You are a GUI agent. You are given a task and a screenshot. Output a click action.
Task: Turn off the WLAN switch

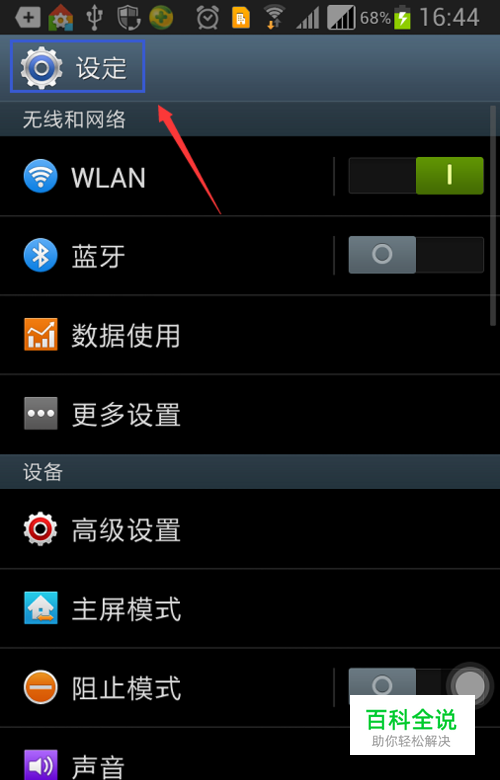pos(416,176)
